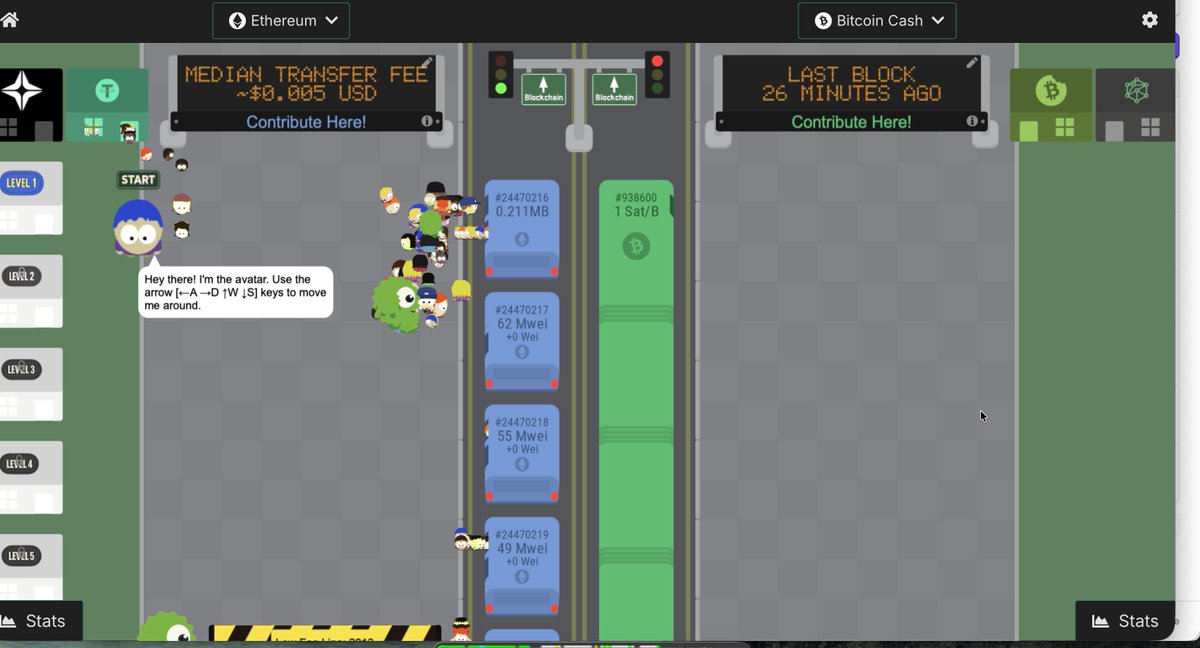Click the Ethereum logo on bus #24470216

[x=522, y=240]
